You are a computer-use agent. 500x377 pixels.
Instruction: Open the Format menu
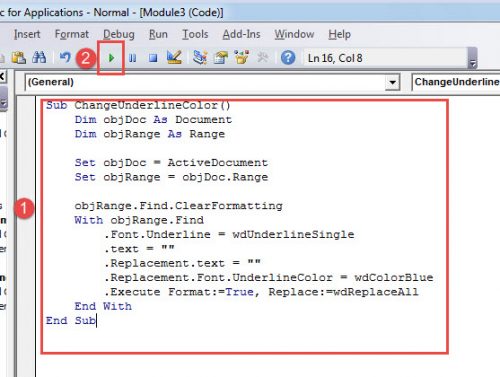point(72,34)
